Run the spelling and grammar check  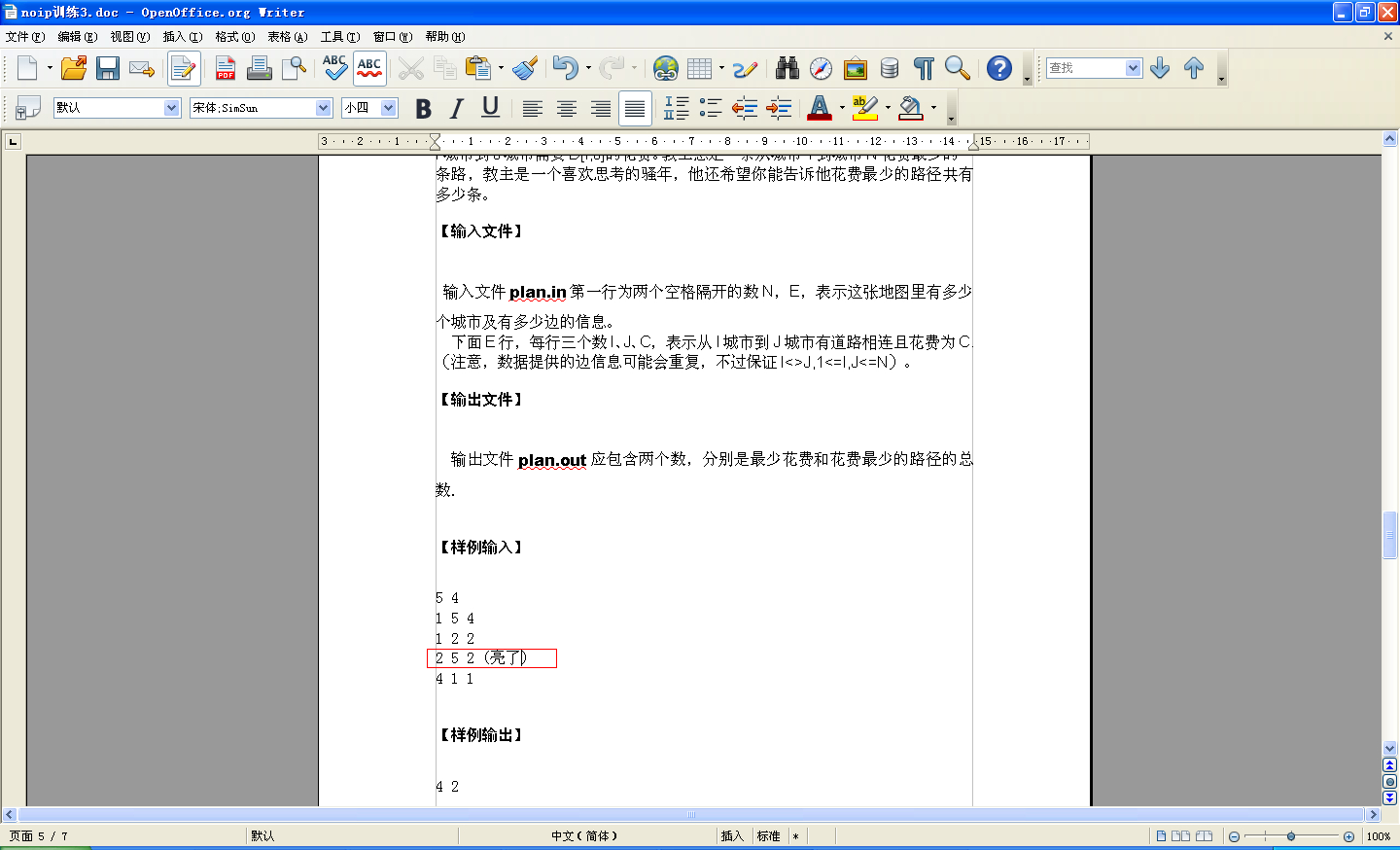335,68
